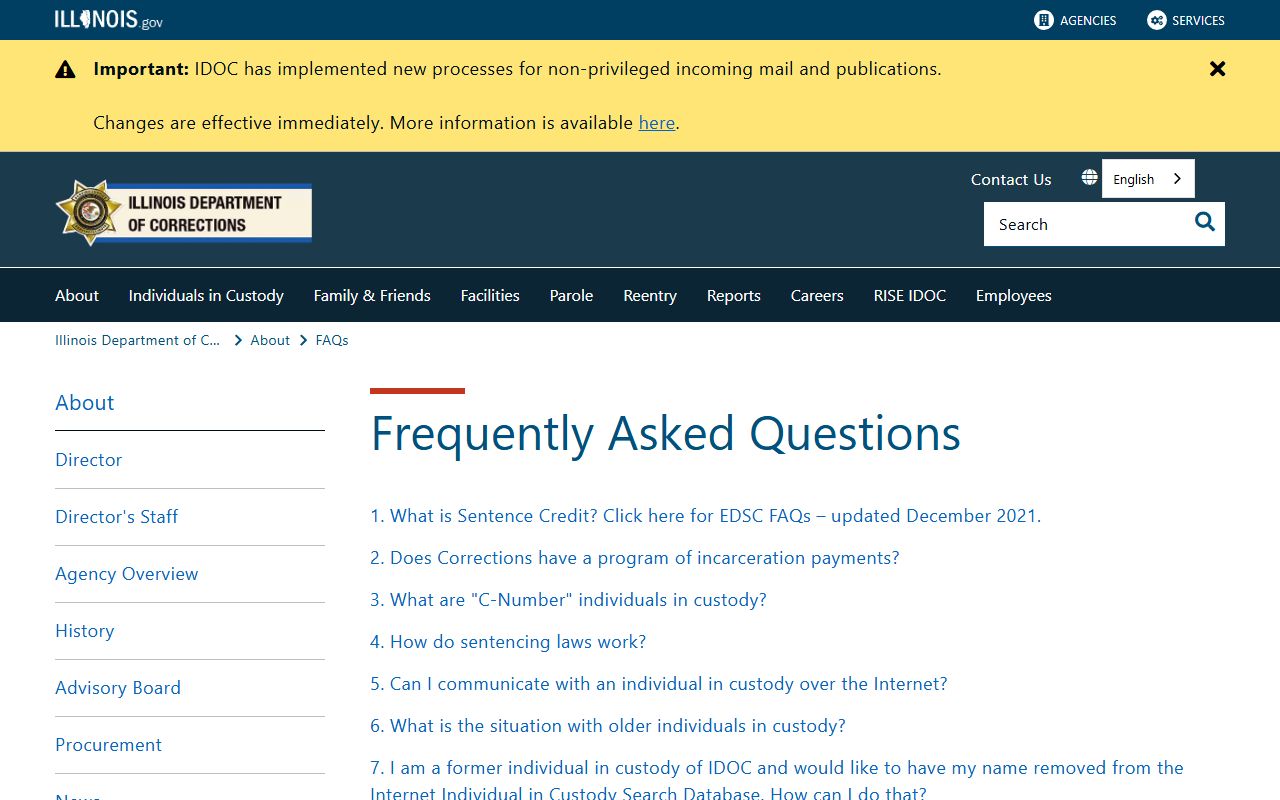Open Director in the sidebar

click(89, 460)
